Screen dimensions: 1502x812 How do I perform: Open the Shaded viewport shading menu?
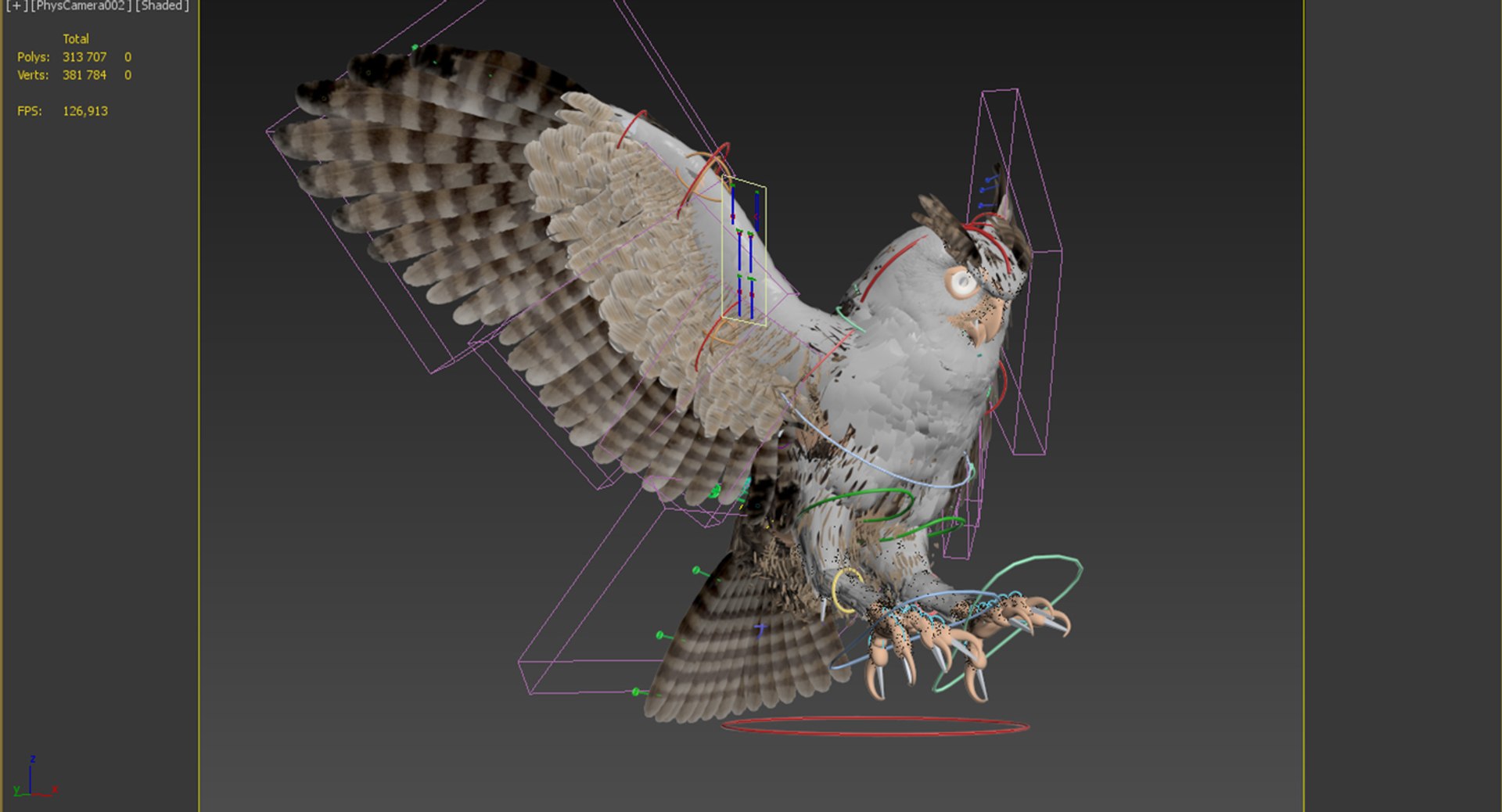click(162, 5)
